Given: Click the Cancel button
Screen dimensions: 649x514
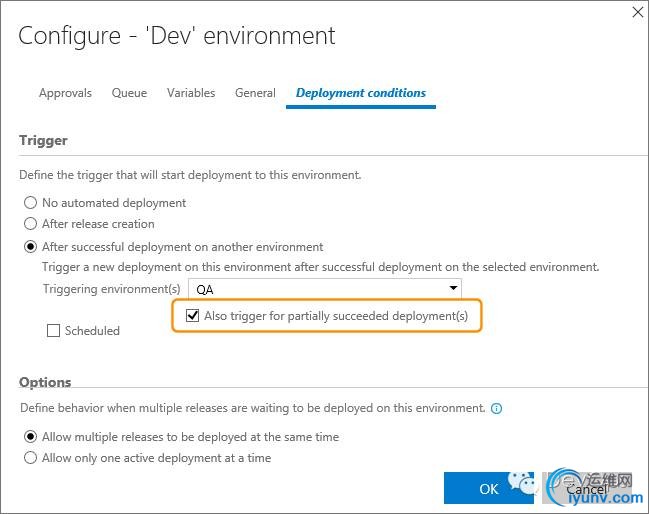Looking at the screenshot, I should coord(587,489).
